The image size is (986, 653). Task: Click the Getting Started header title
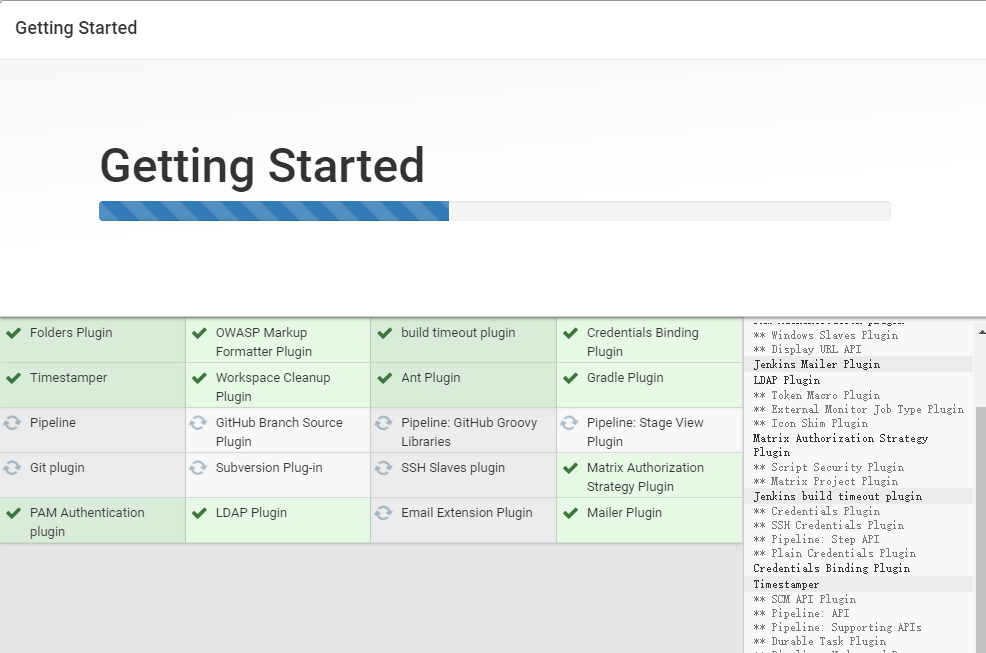click(x=76, y=28)
